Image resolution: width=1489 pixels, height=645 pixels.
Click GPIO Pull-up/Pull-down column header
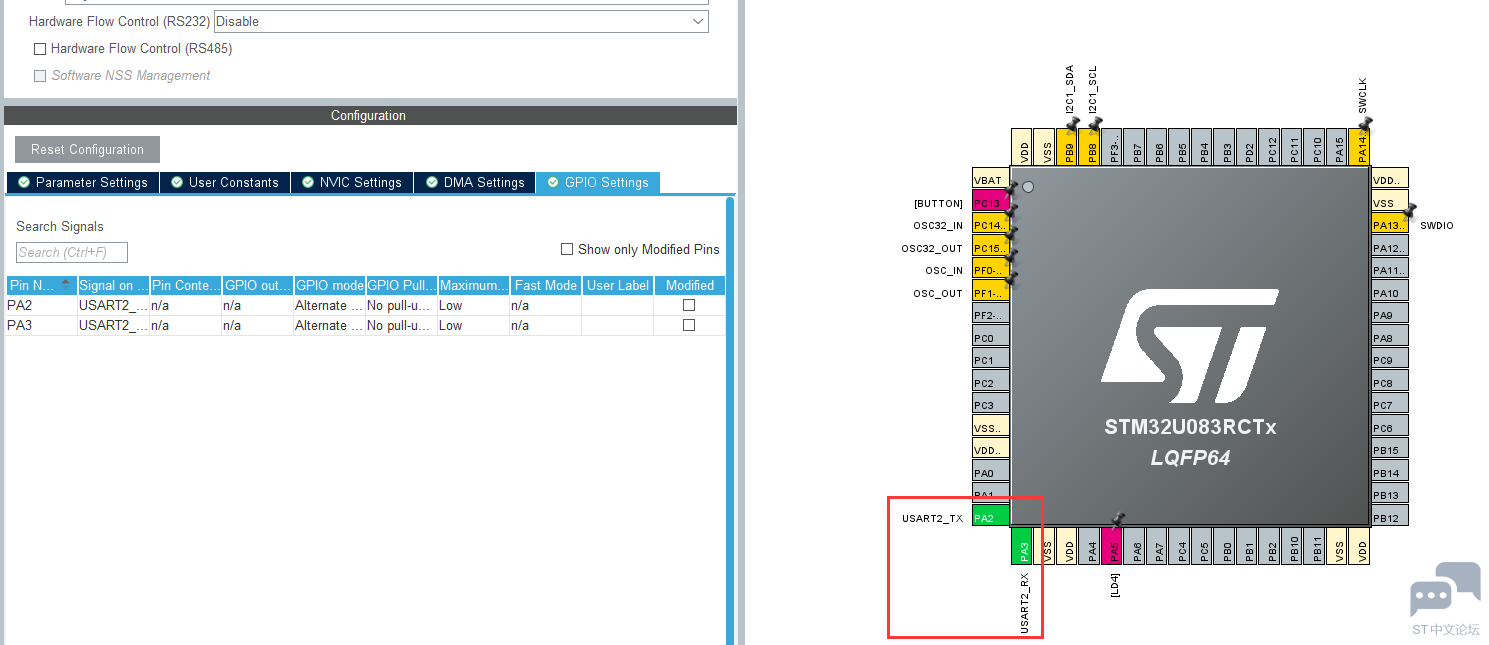[x=402, y=285]
